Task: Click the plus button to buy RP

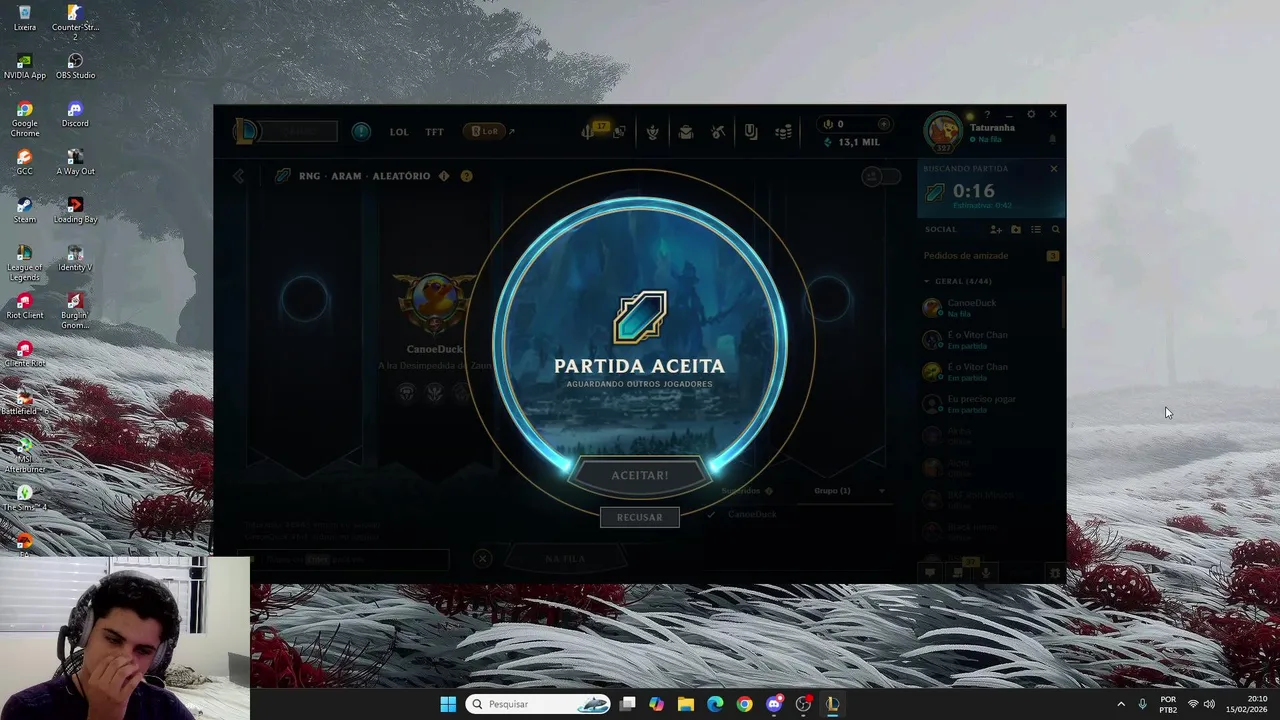Action: point(883,124)
